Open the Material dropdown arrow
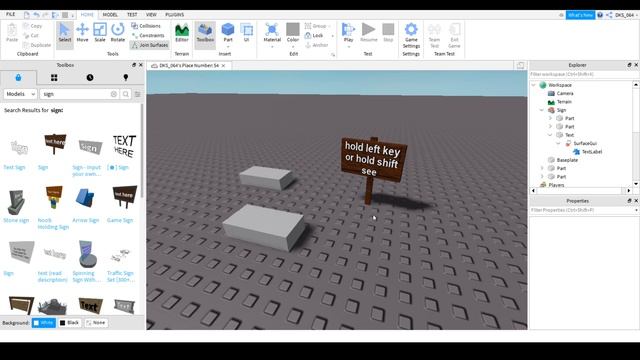This screenshot has height=360, width=640. (272, 47)
